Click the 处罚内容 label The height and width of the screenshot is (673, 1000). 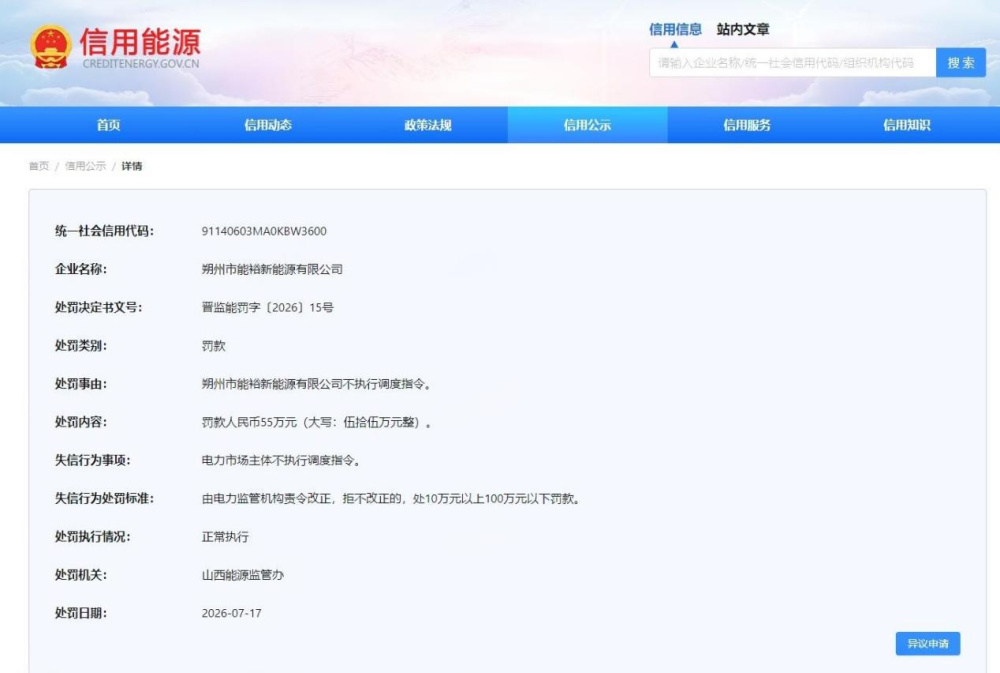click(x=81, y=422)
